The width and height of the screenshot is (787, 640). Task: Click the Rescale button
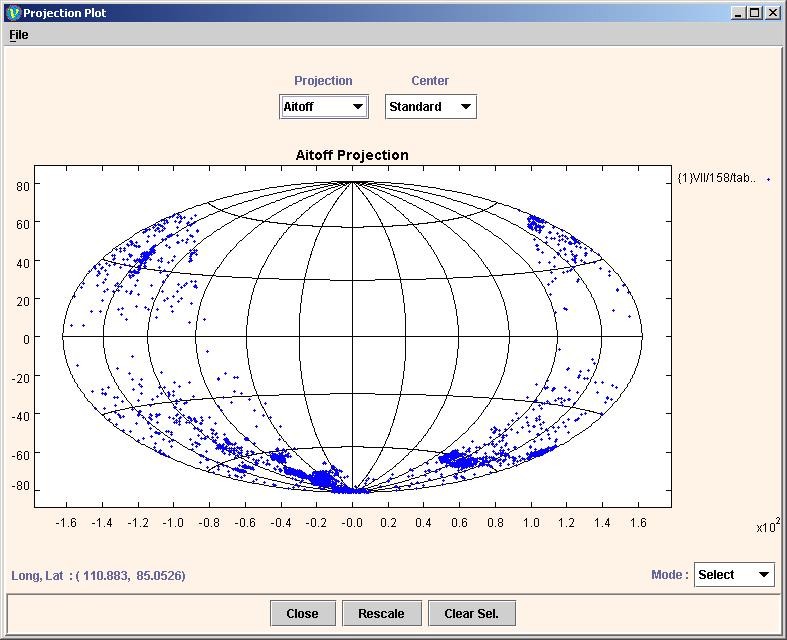coord(381,613)
